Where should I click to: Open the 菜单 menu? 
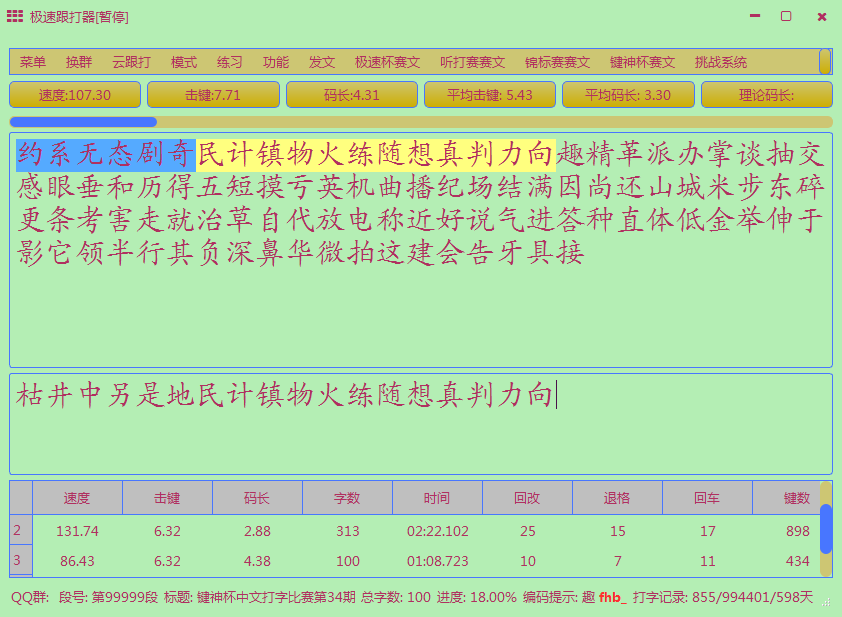pyautogui.click(x=32, y=62)
